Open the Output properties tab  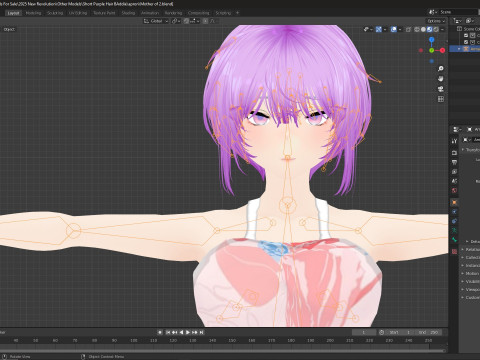tap(454, 162)
